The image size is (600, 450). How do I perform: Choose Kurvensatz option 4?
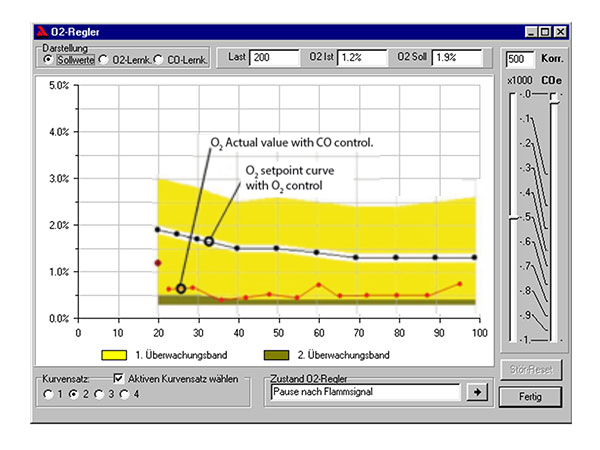tap(123, 394)
